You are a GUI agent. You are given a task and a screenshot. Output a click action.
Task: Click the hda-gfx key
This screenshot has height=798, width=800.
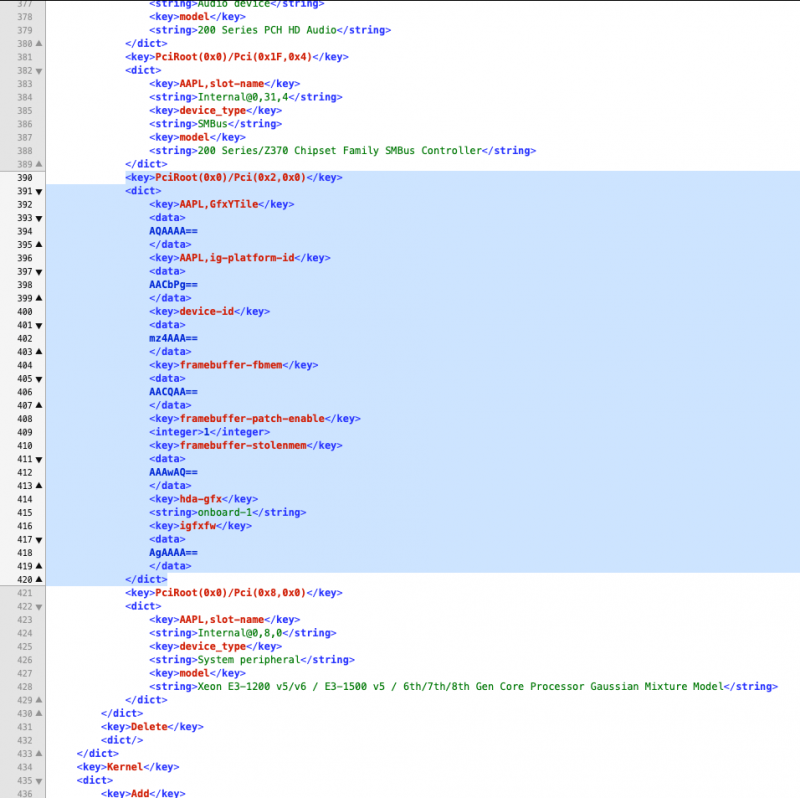(x=203, y=499)
